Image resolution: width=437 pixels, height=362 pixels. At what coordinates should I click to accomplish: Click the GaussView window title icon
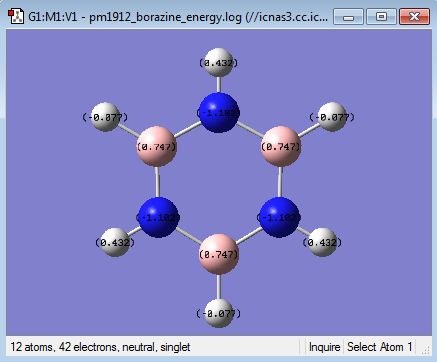click(x=16, y=16)
